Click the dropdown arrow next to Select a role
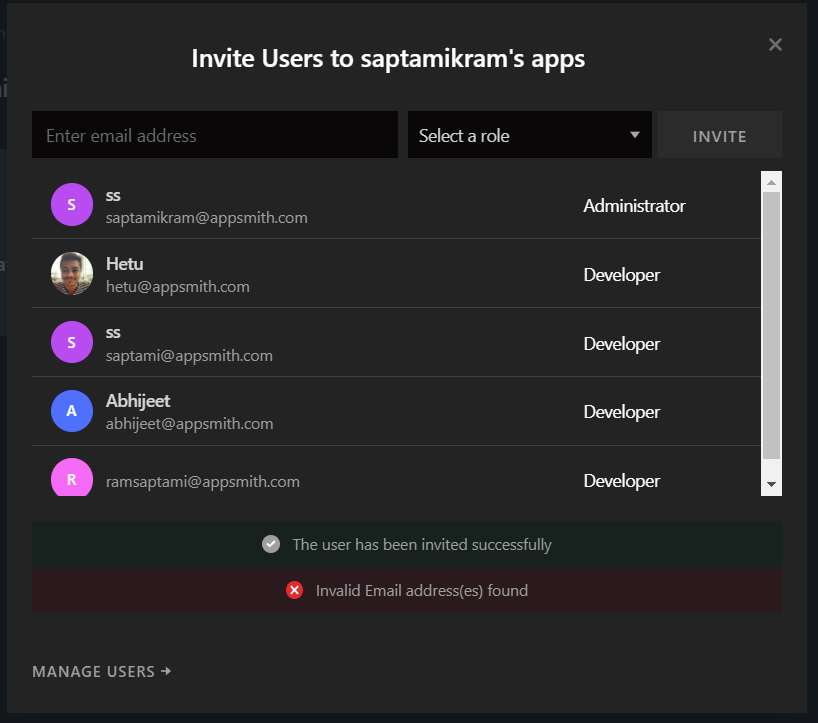818x723 pixels. pyautogui.click(x=634, y=134)
